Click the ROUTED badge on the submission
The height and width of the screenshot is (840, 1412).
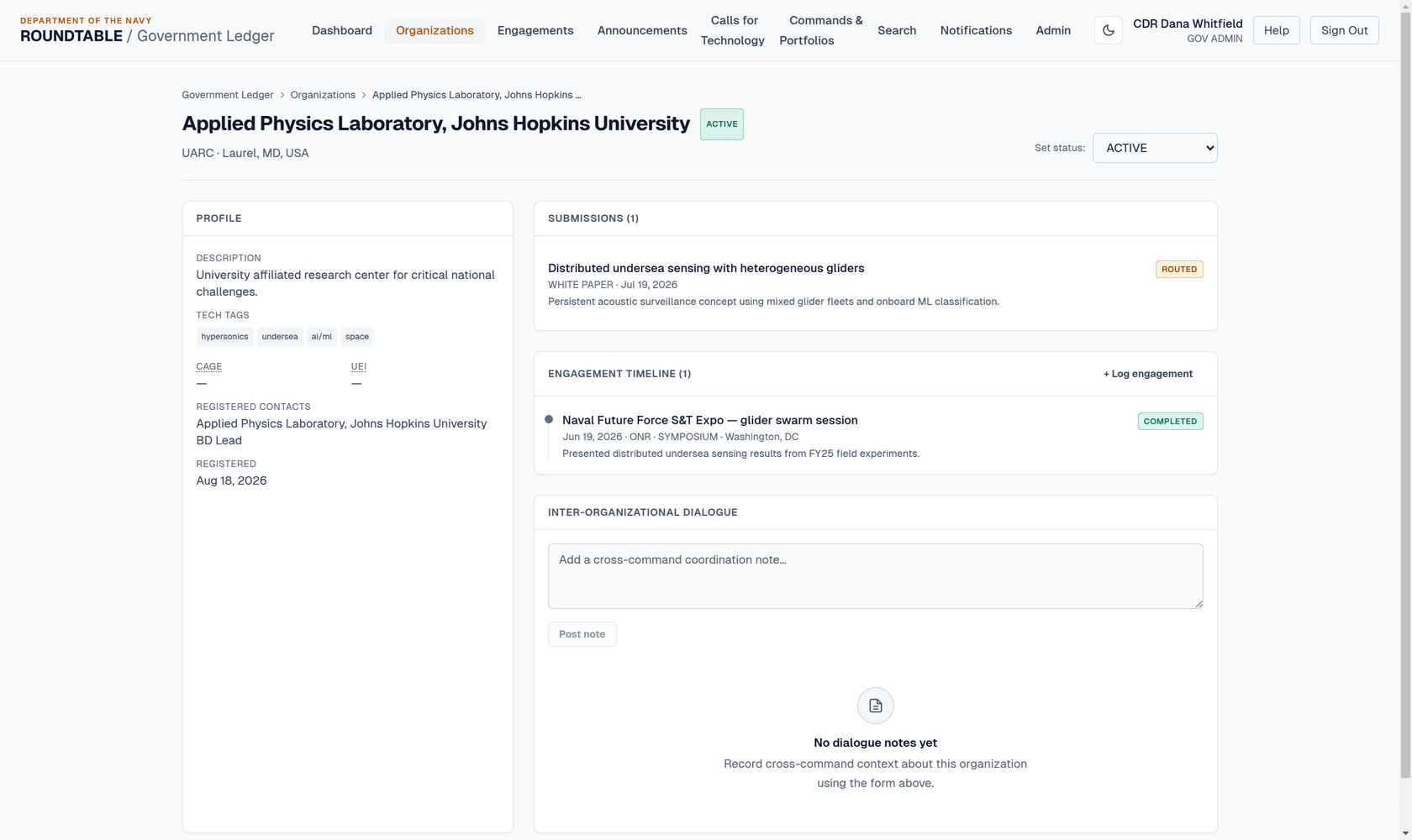point(1179,270)
